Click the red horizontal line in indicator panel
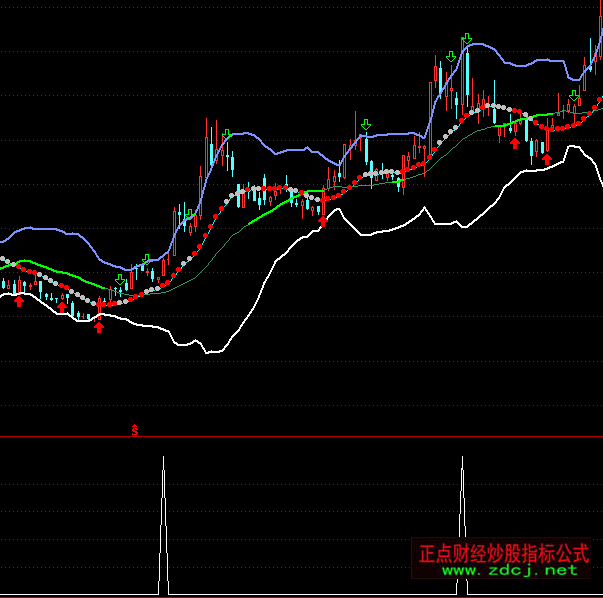The height and width of the screenshot is (598, 603). tap(300, 437)
